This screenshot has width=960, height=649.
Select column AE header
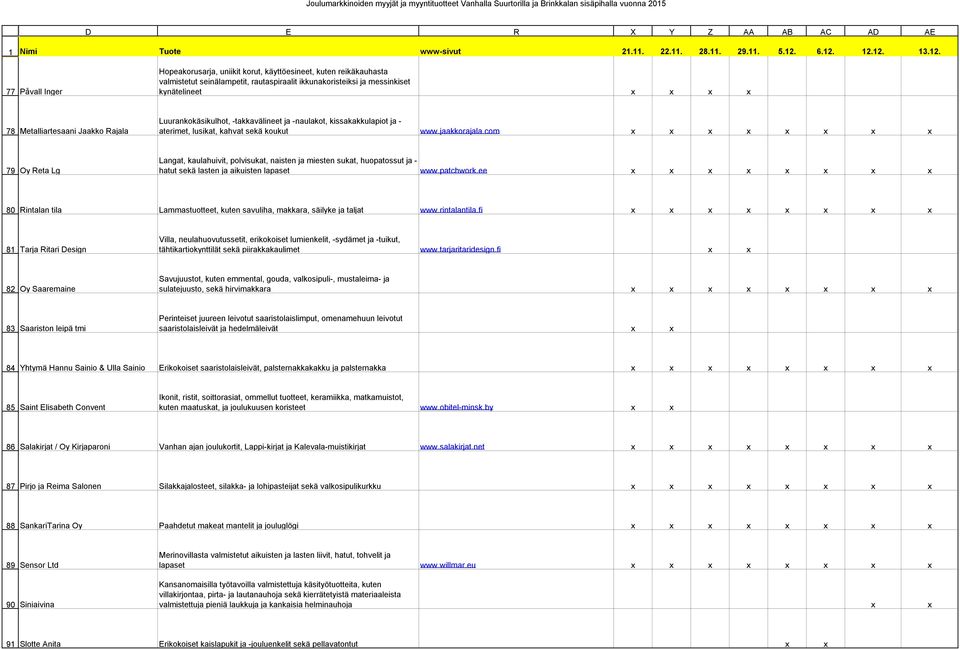(929, 31)
